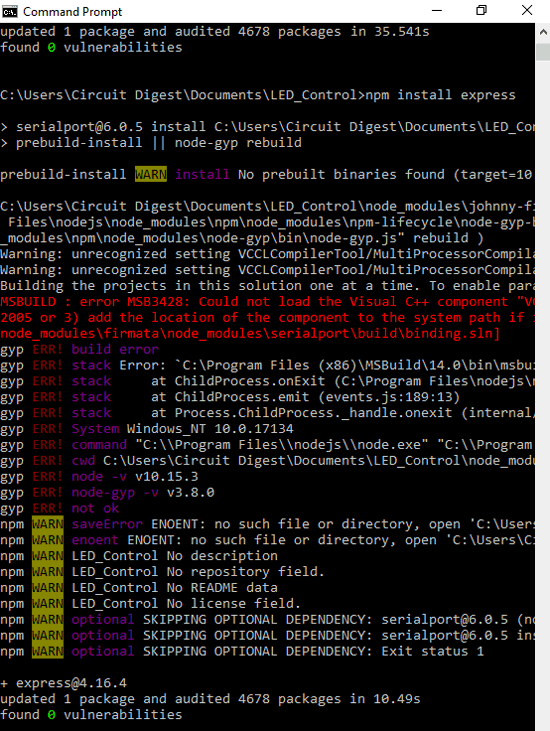Click the first 'found 0 vulnerabilities' line

tap(91, 48)
